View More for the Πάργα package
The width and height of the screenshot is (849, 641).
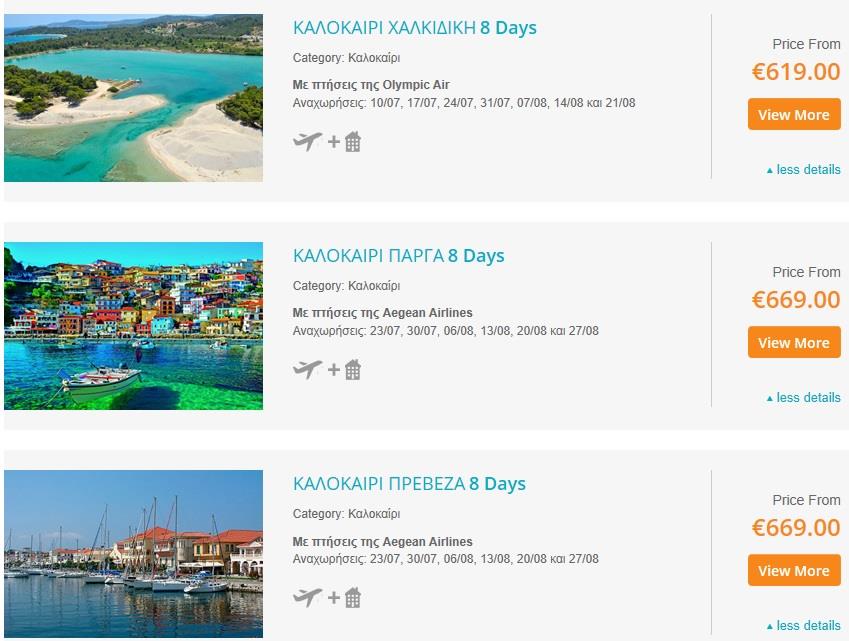point(794,342)
